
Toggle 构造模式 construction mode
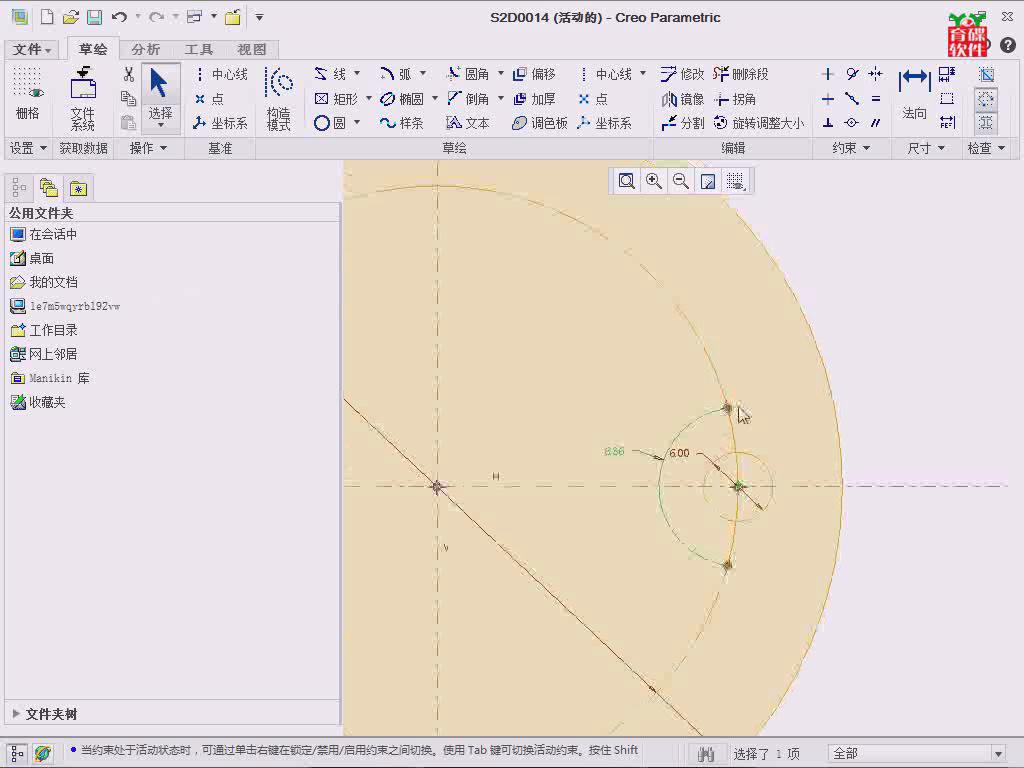(x=279, y=99)
